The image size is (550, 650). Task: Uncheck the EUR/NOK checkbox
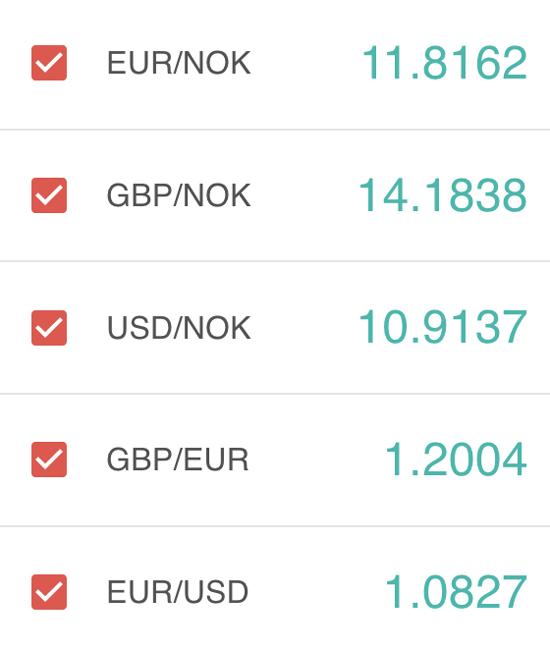point(49,63)
